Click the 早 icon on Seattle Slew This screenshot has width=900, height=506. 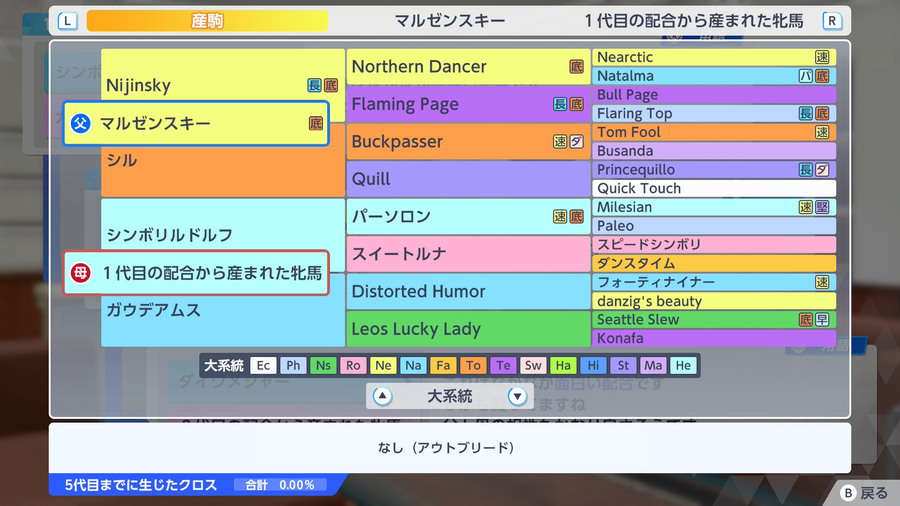click(822, 320)
